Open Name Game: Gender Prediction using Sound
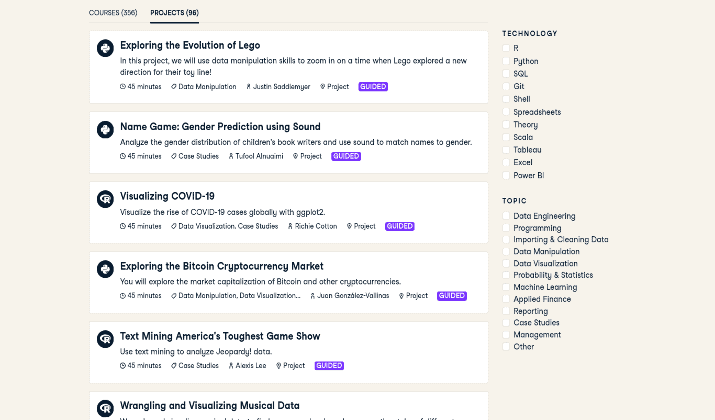Image resolution: width=715 pixels, height=420 pixels. pyautogui.click(x=220, y=127)
